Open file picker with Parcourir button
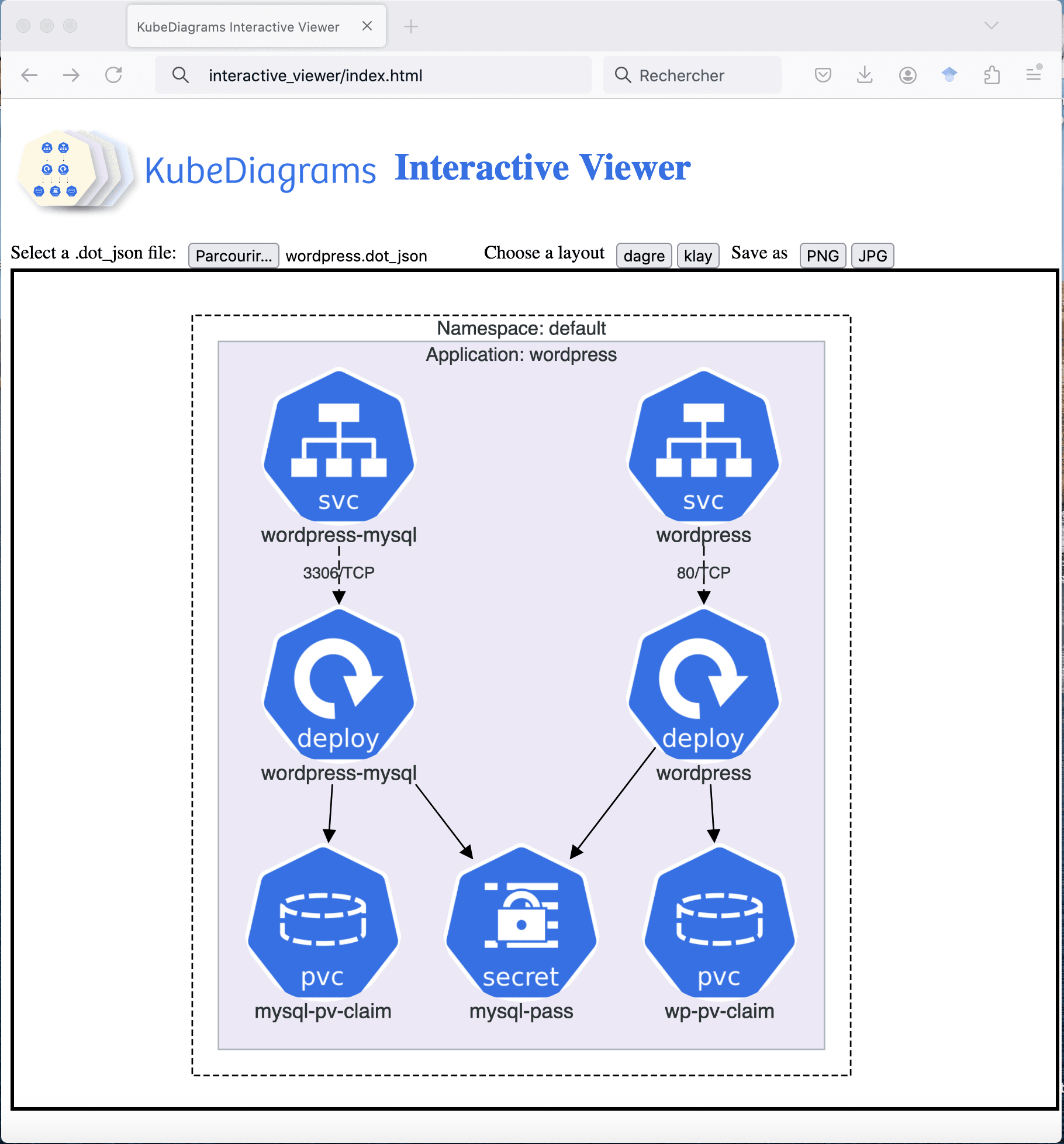 pyautogui.click(x=233, y=255)
